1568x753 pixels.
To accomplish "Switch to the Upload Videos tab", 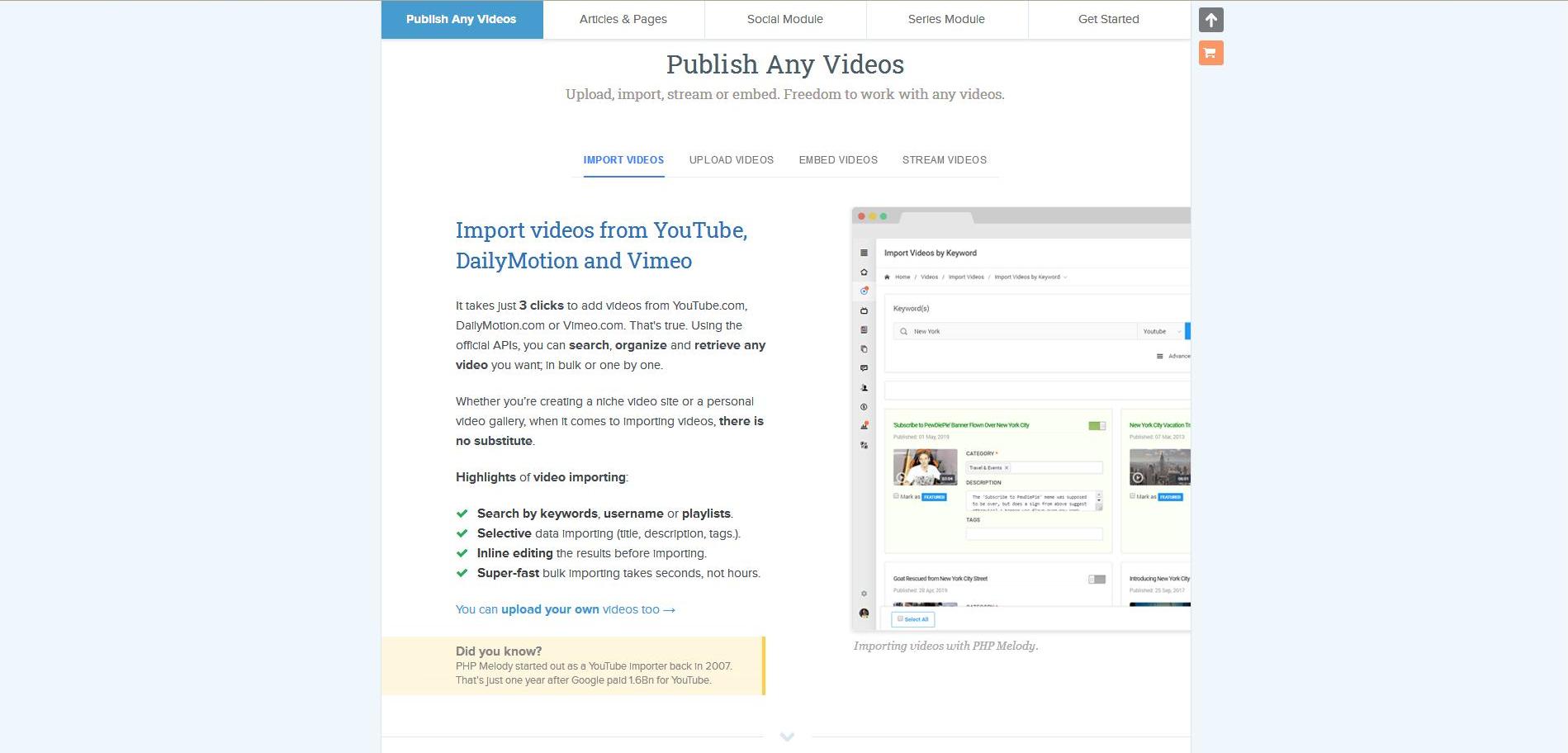I will pyautogui.click(x=731, y=160).
